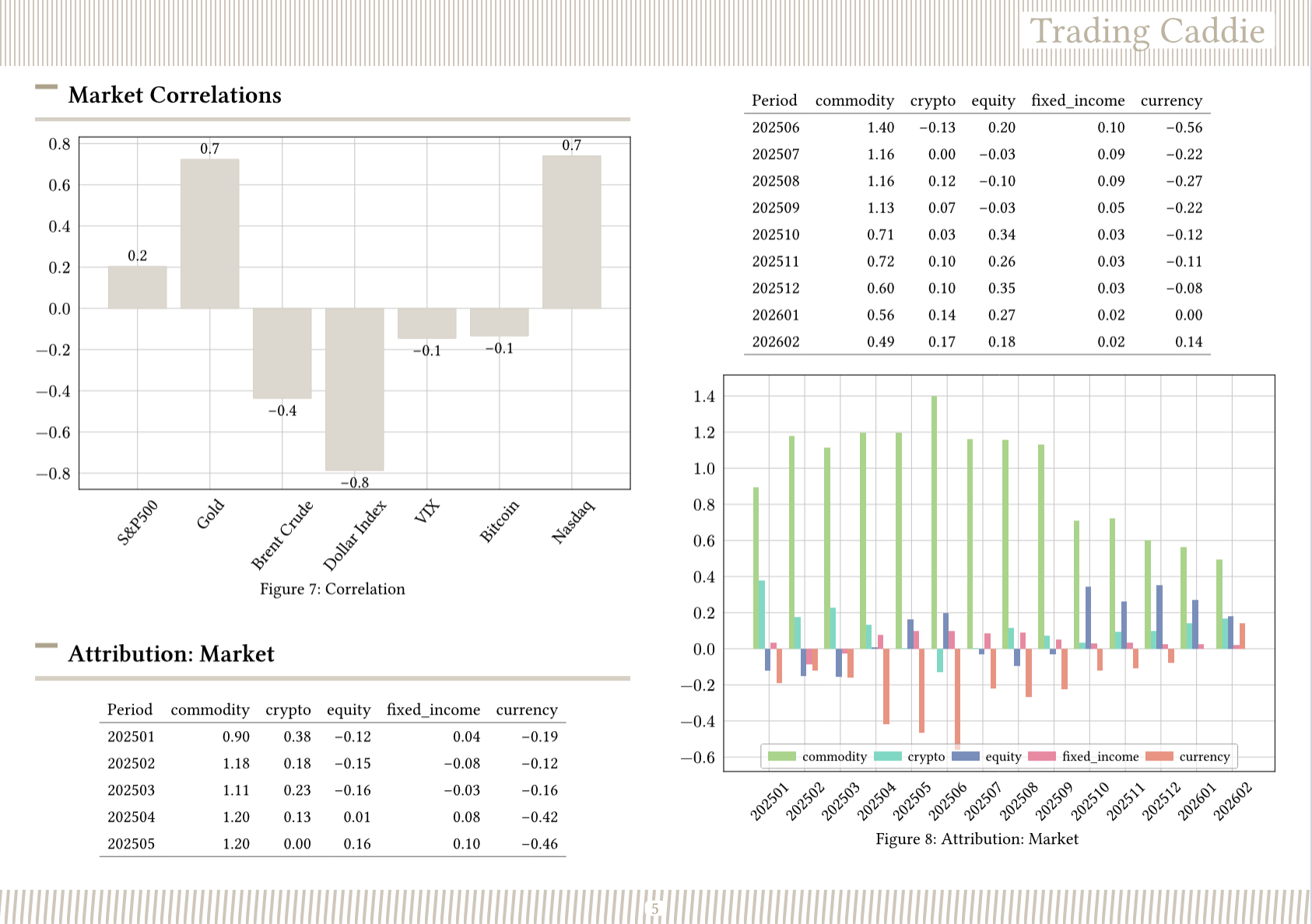Click the Brent Crude correlation bar
The width and height of the screenshot is (1312, 924).
click(x=282, y=353)
